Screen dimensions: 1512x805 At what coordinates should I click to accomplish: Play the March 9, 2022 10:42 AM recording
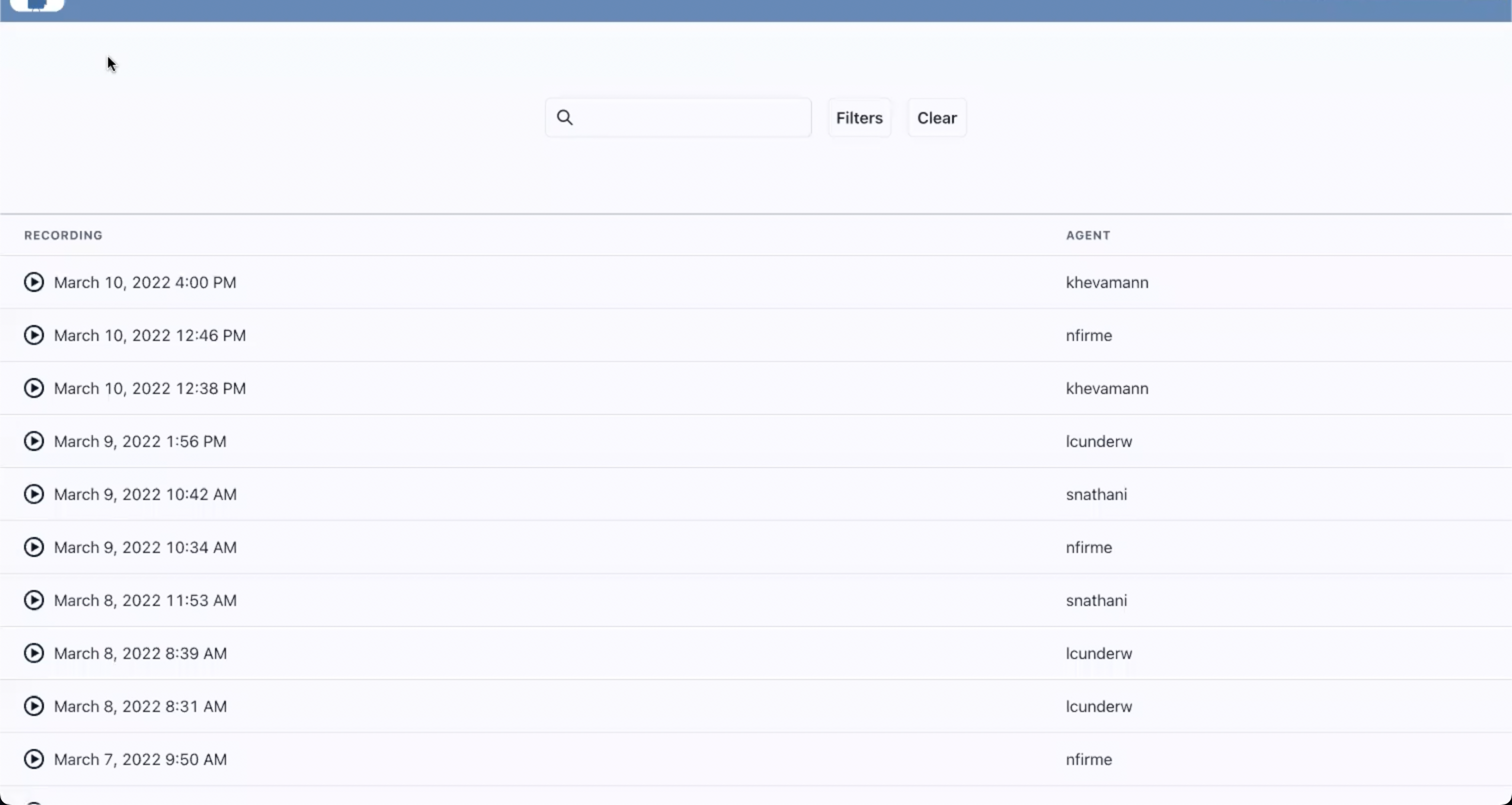(34, 494)
